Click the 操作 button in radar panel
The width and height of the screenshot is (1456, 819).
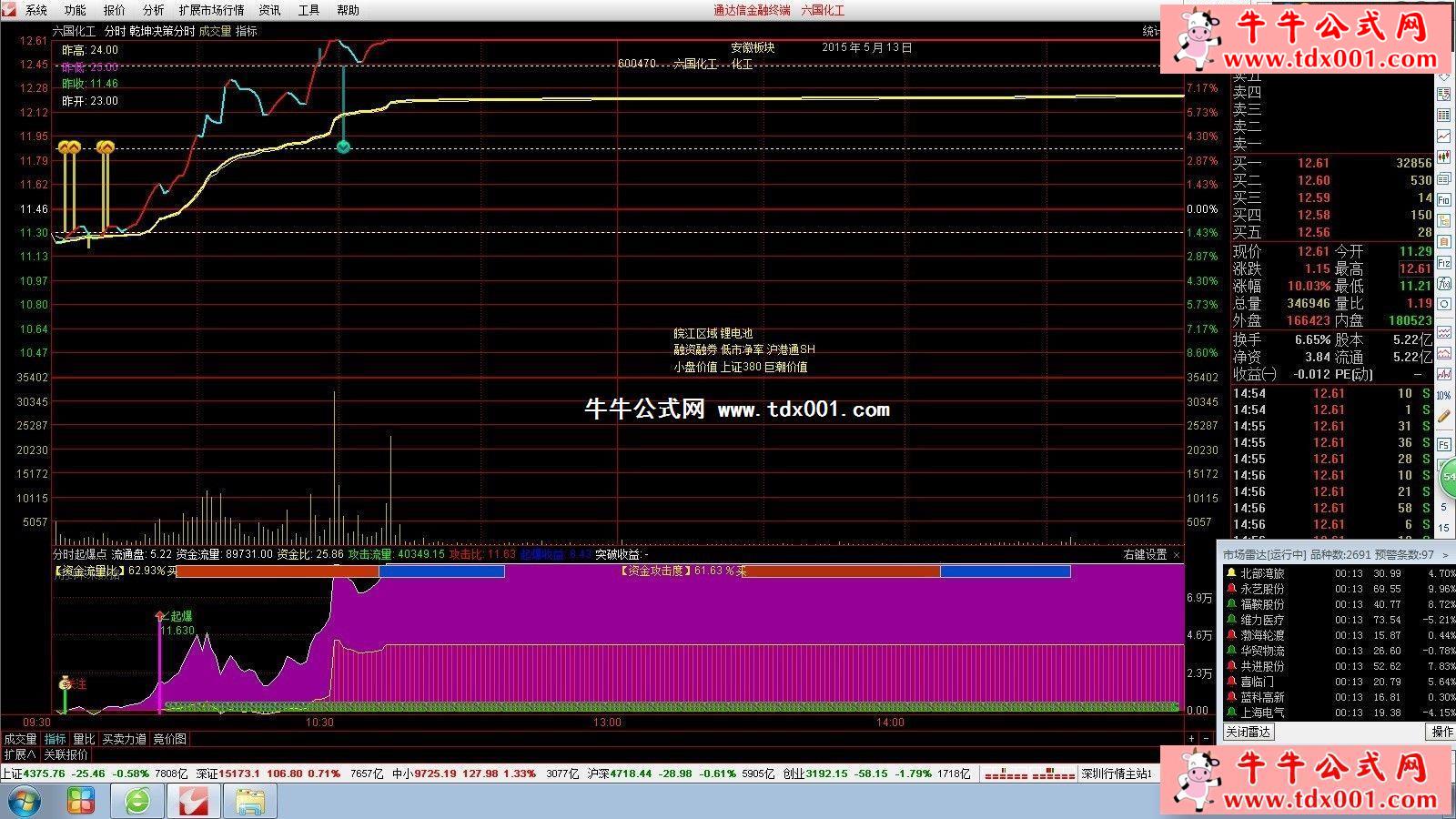pos(1441,732)
